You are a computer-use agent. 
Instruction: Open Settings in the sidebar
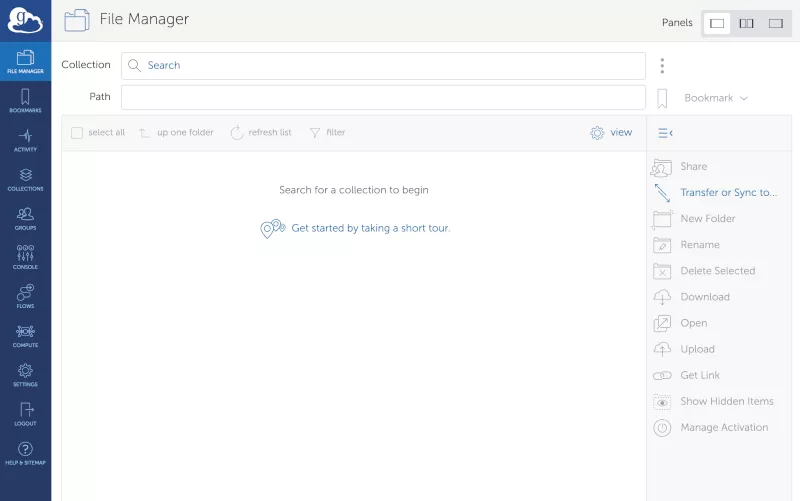pyautogui.click(x=25, y=375)
